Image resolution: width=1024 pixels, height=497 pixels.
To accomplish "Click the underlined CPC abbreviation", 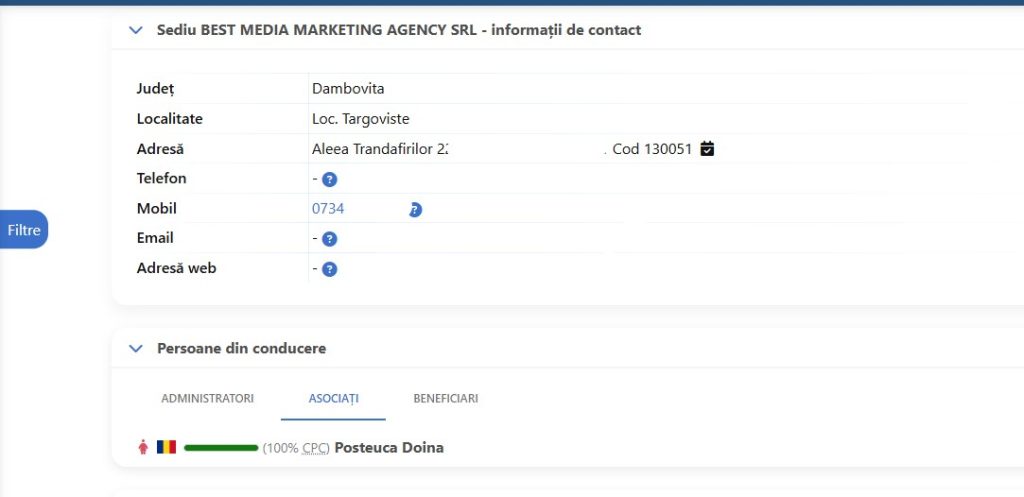I will [315, 448].
